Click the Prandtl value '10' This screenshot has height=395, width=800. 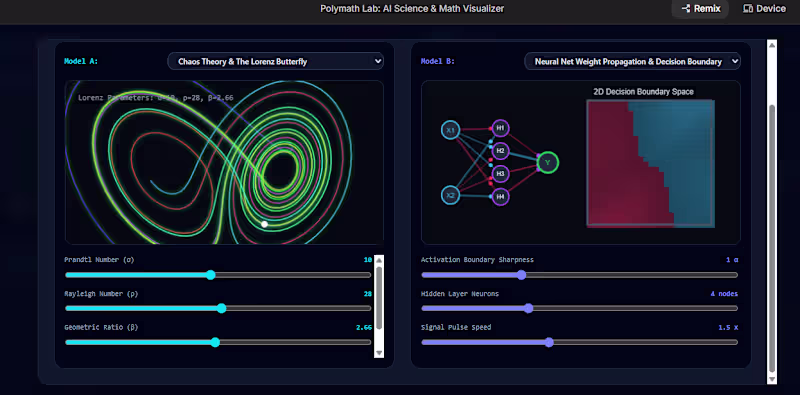pyautogui.click(x=368, y=260)
